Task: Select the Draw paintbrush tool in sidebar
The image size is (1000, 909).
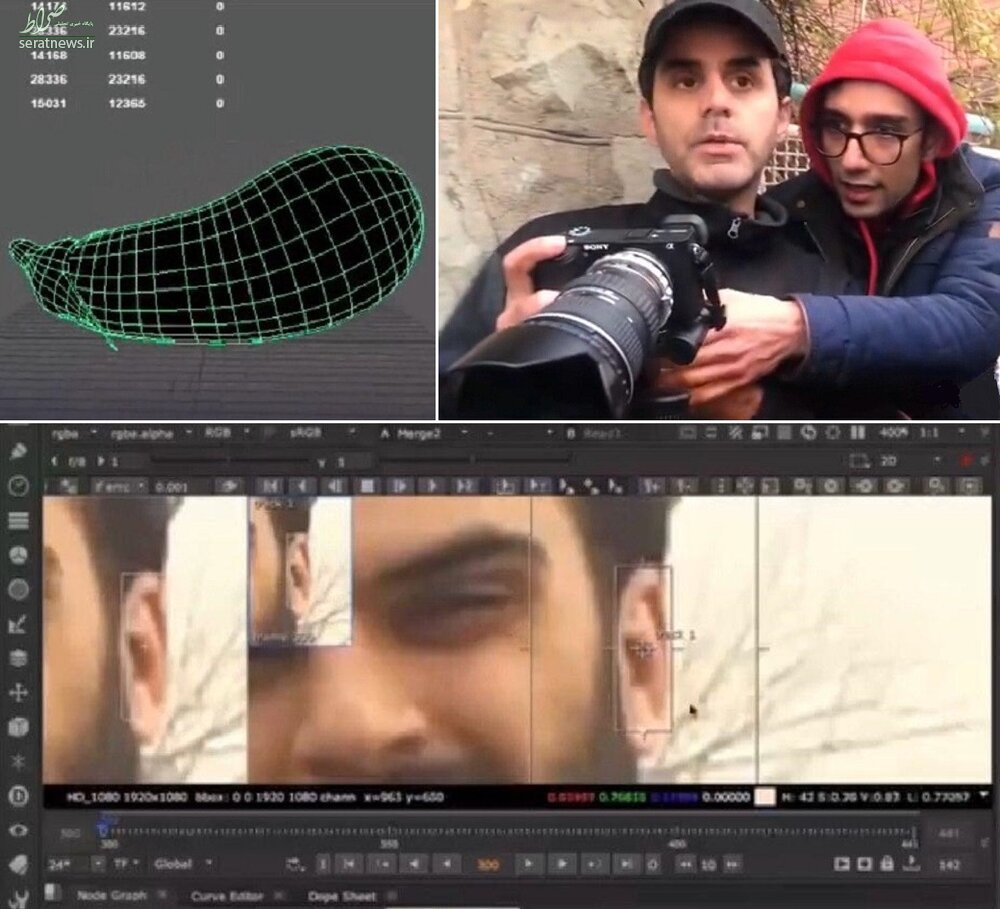Action: [18, 451]
